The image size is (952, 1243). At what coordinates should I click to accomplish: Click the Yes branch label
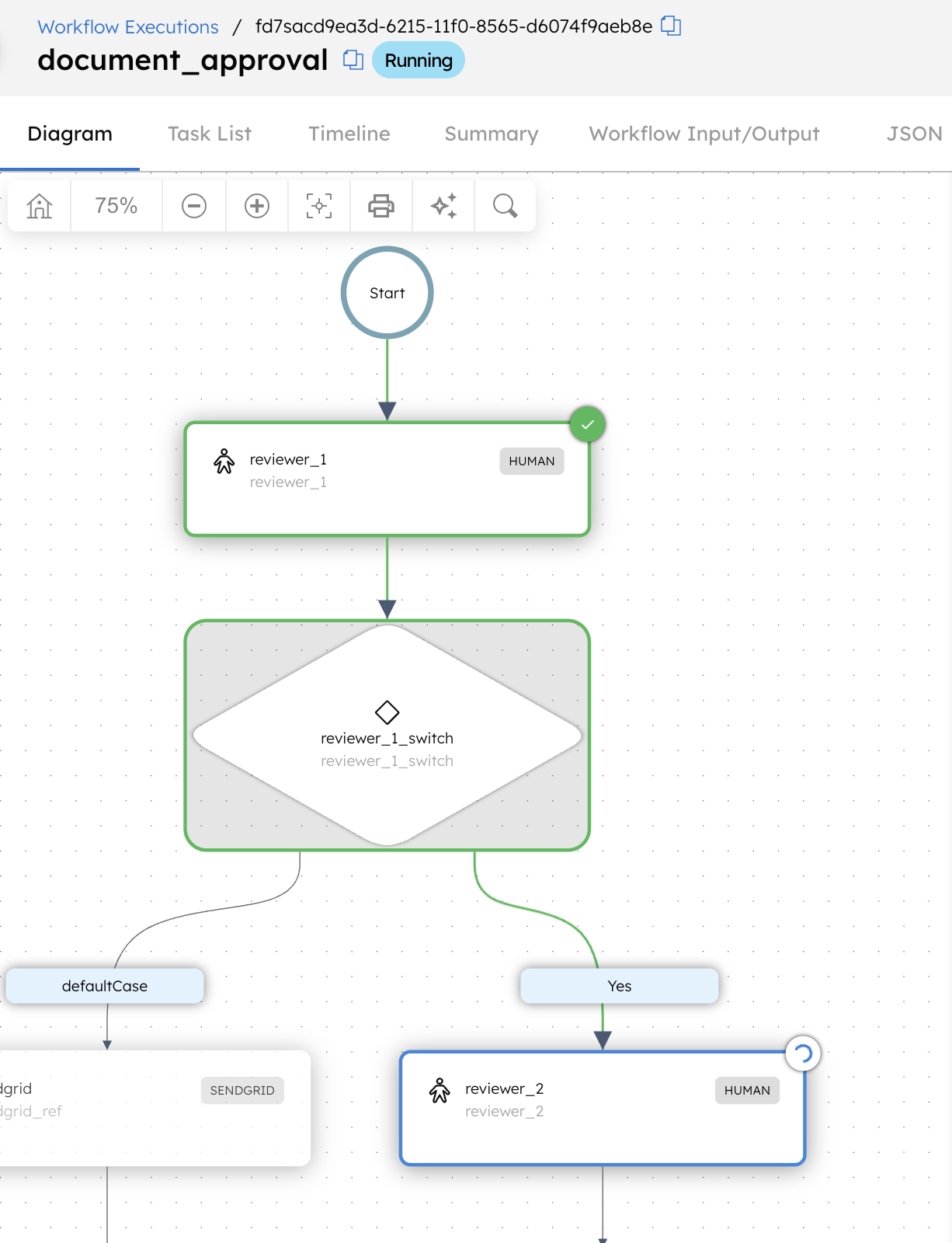pyautogui.click(x=620, y=986)
